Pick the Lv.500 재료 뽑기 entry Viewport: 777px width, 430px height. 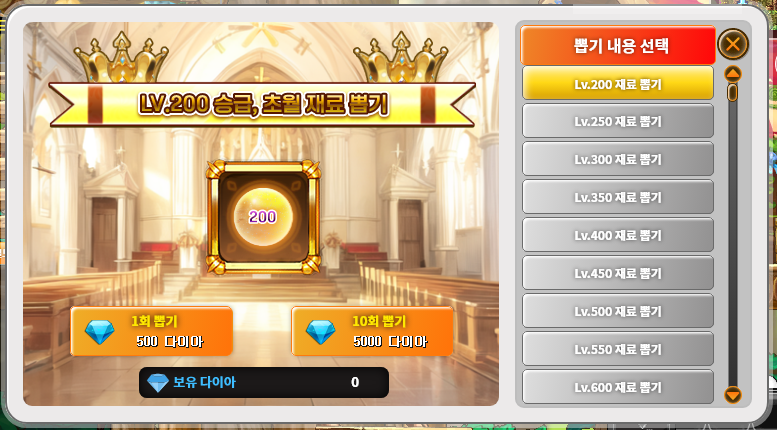tap(618, 311)
